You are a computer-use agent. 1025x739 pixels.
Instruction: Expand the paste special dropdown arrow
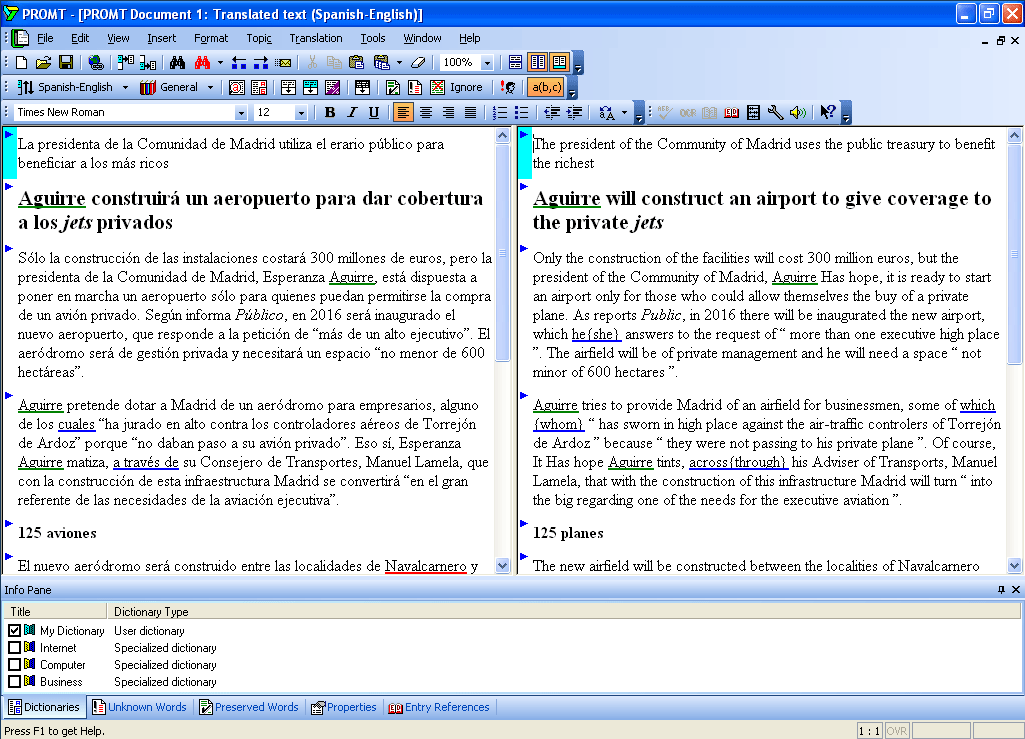point(399,63)
